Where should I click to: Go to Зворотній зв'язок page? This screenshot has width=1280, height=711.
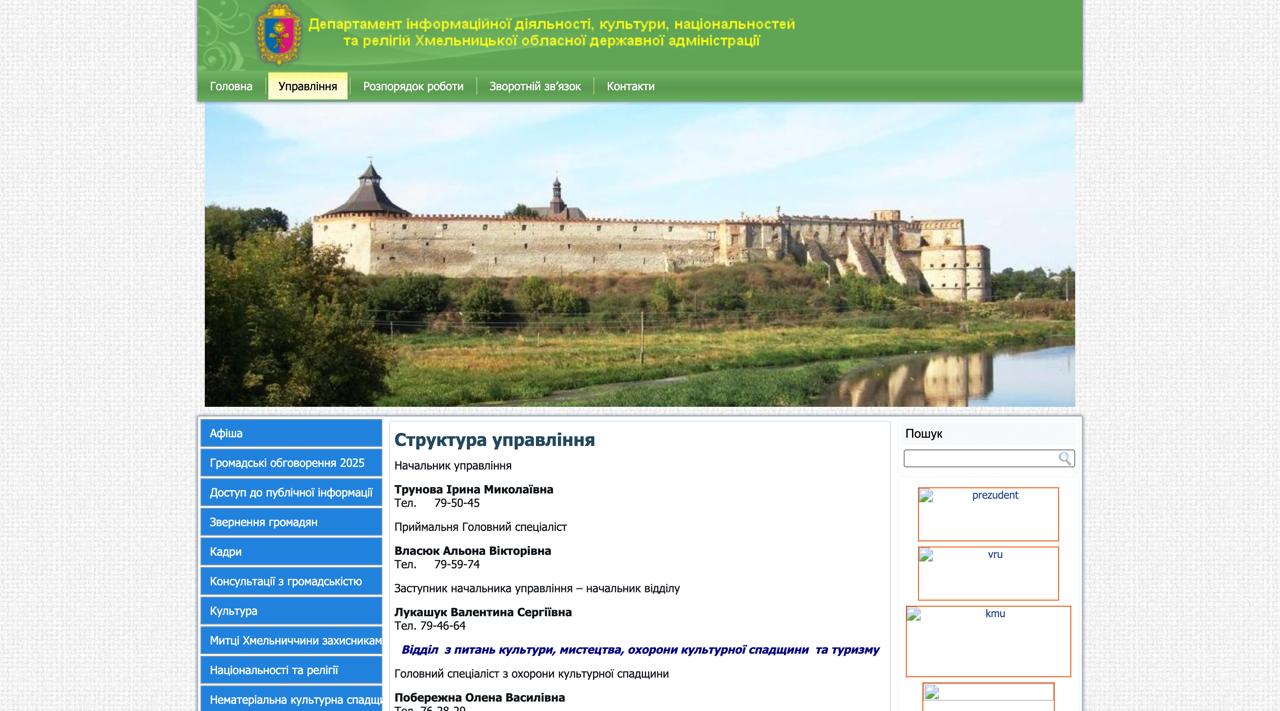(535, 86)
